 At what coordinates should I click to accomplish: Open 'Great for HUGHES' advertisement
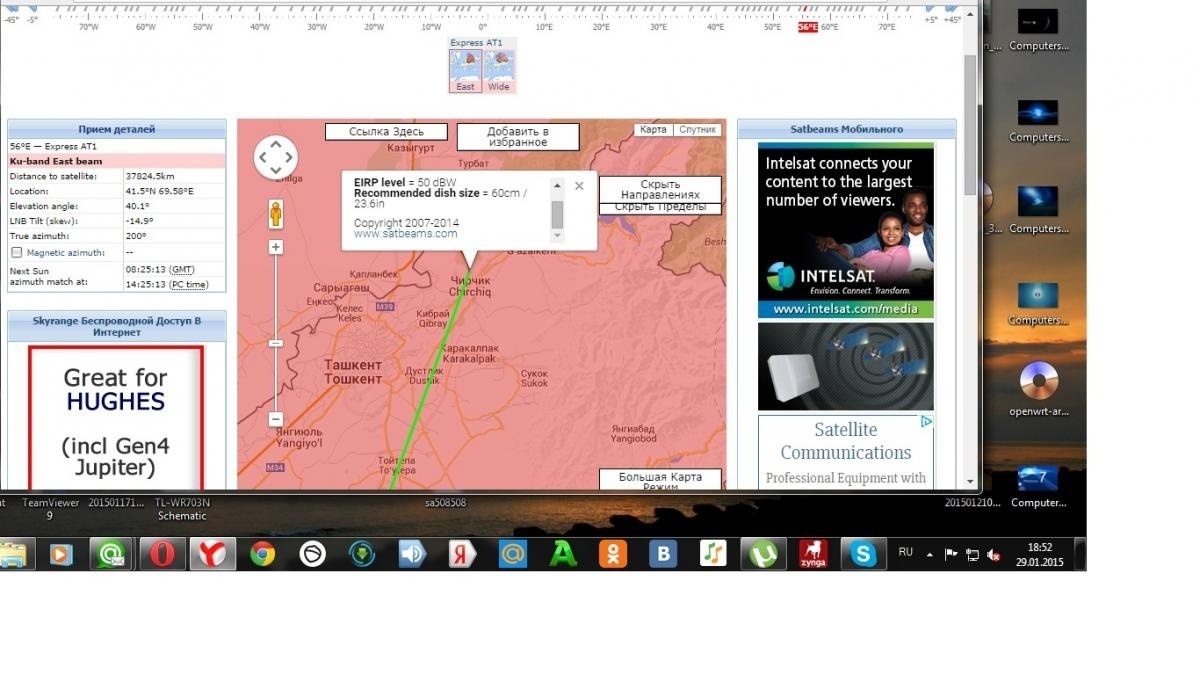pos(115,418)
